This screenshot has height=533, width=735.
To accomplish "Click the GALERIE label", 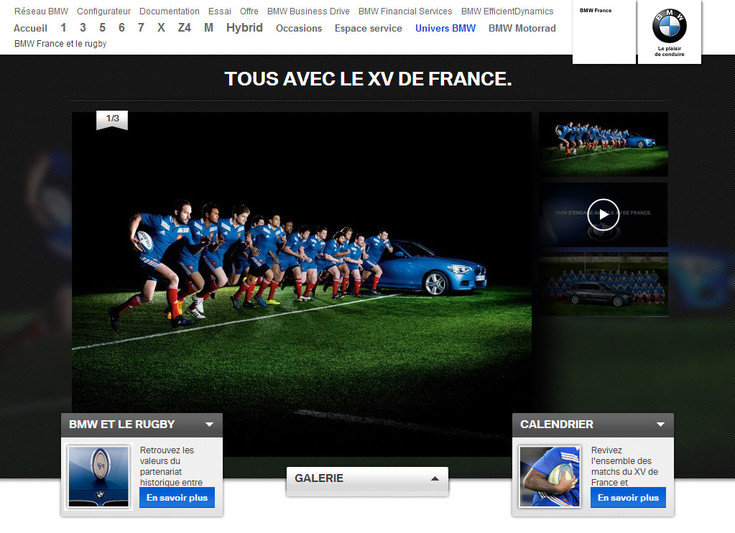I will [x=319, y=478].
